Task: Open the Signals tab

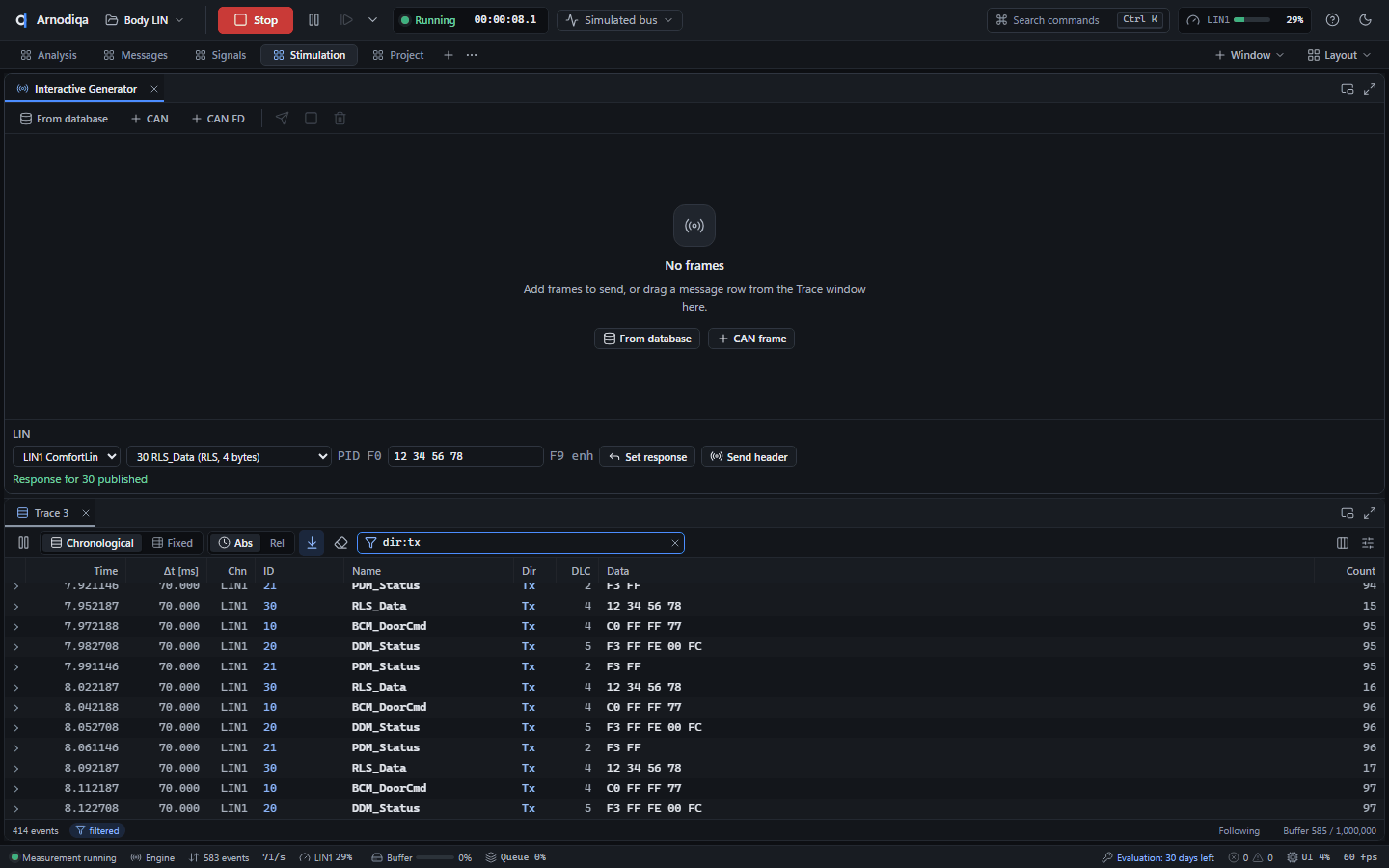Action: (x=221, y=55)
